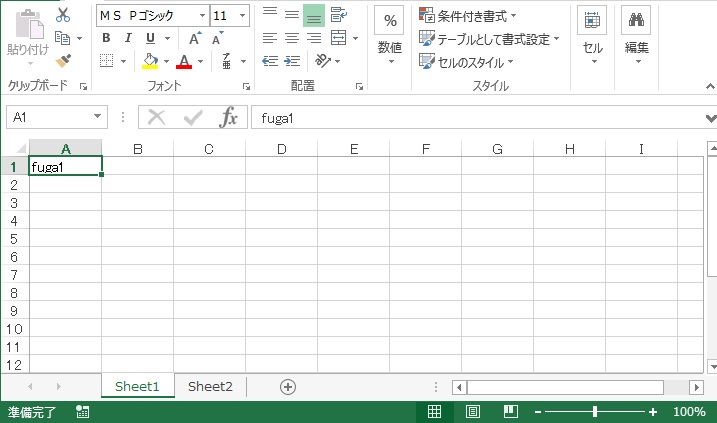Apply red font color
Image resolution: width=717 pixels, height=423 pixels.
(184, 61)
